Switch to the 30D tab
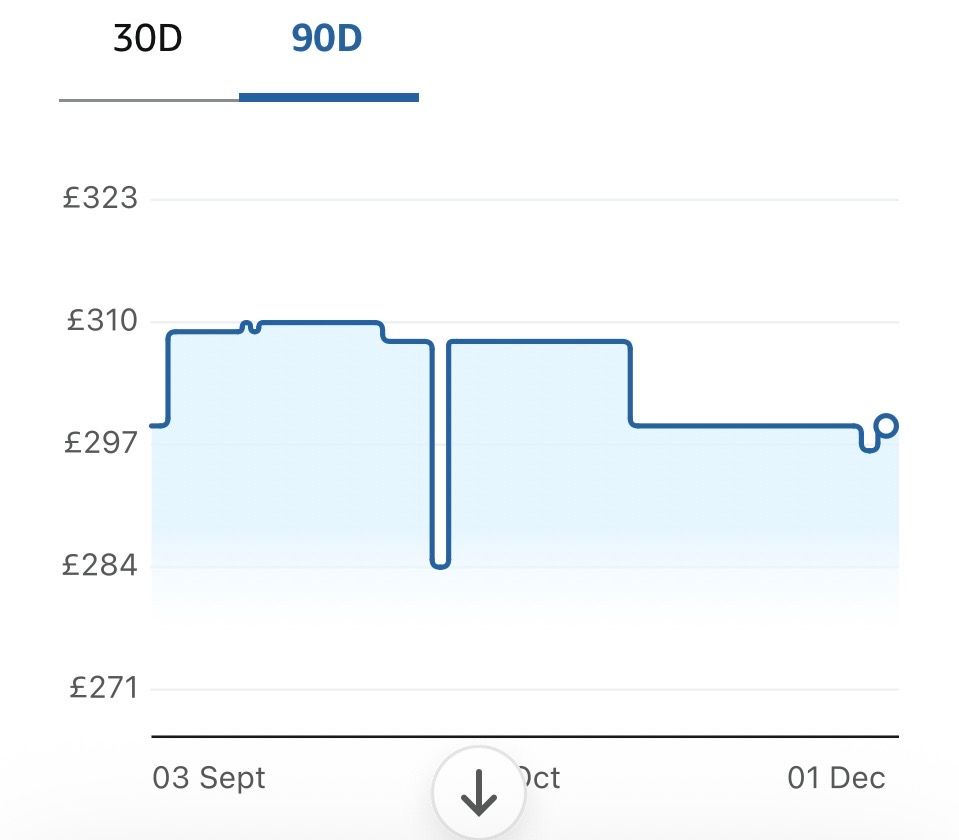 [x=148, y=42]
